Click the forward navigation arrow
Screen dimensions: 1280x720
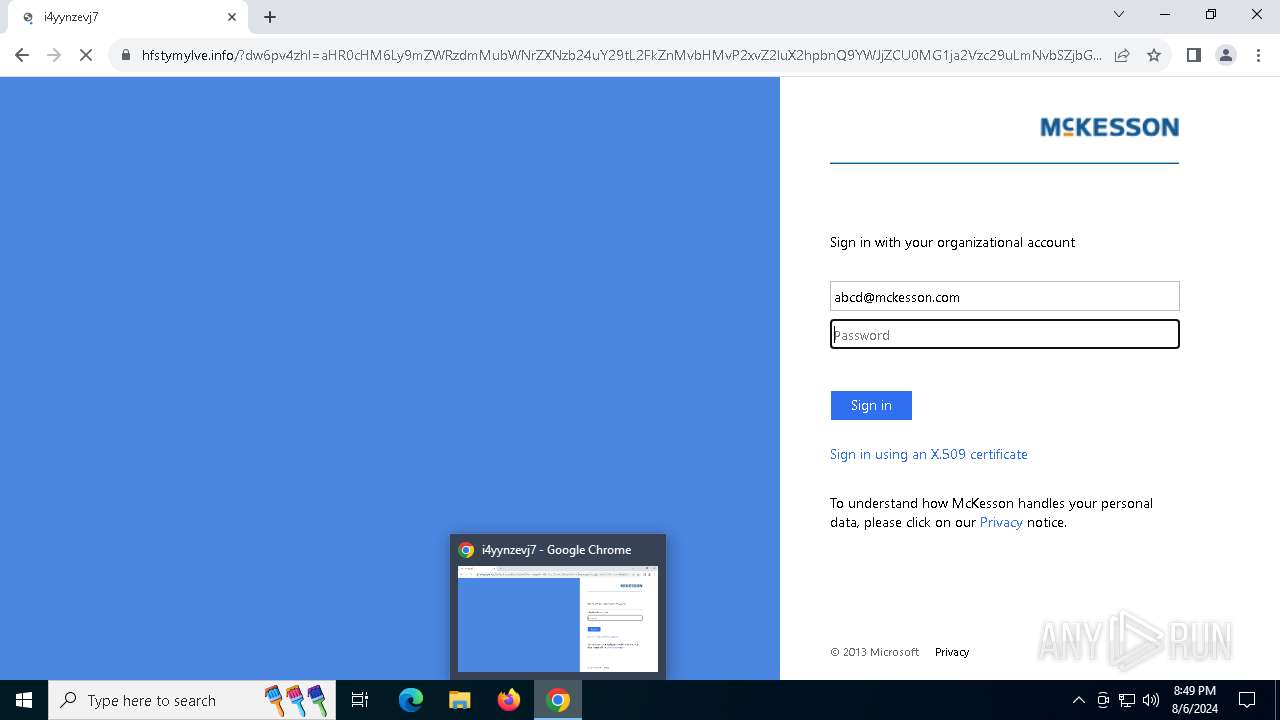click(x=54, y=55)
